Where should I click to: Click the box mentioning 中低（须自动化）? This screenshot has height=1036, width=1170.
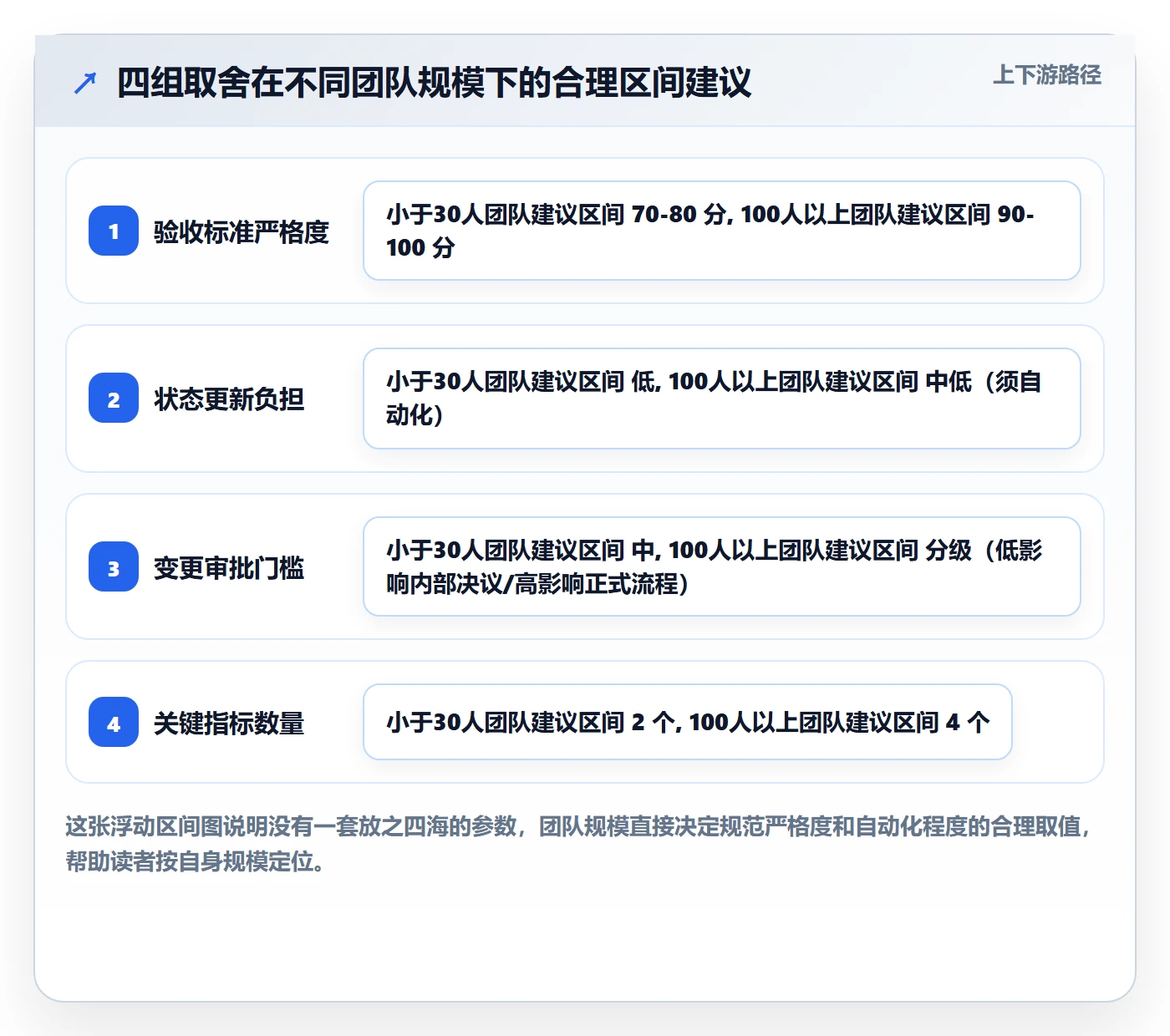[x=722, y=399]
